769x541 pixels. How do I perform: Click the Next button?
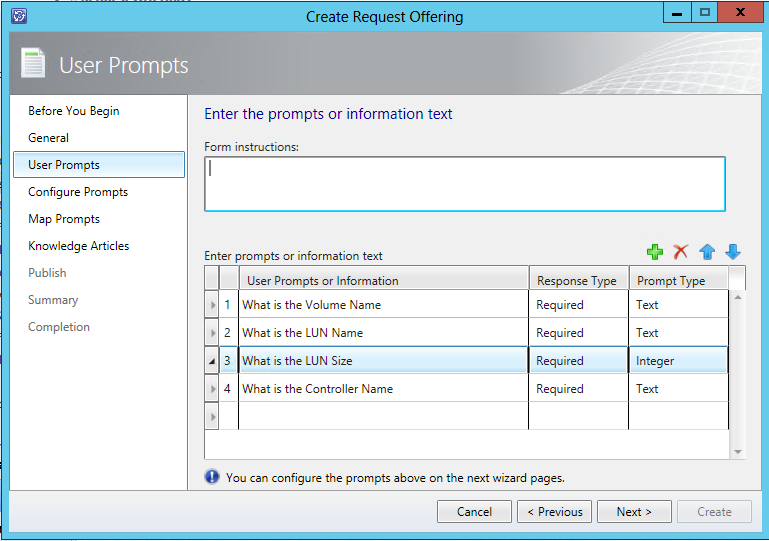634,512
